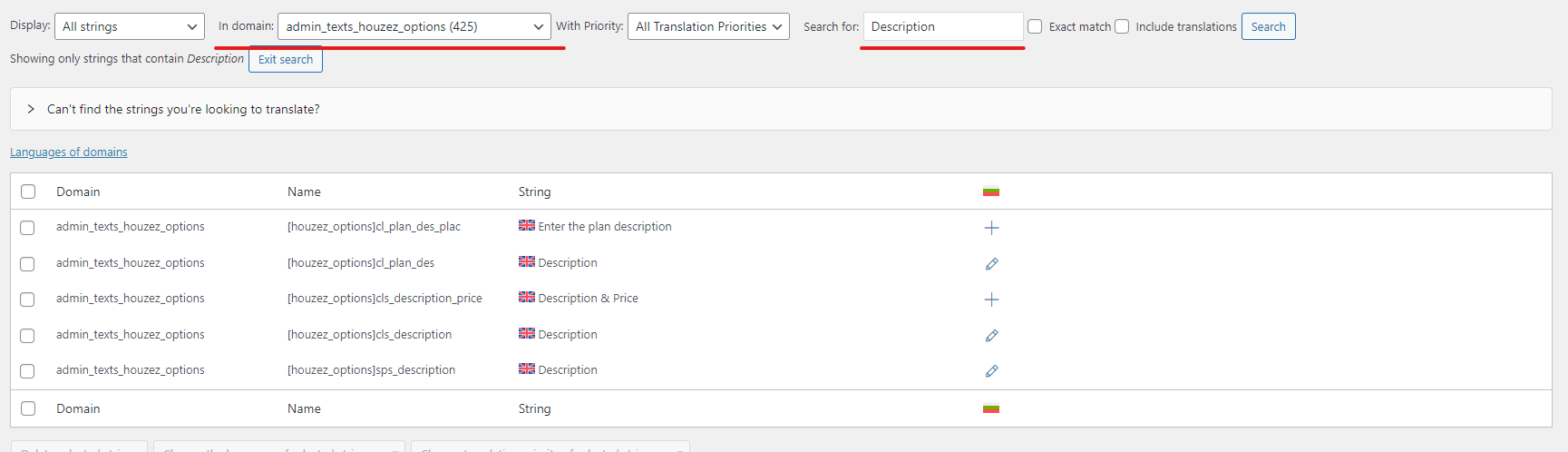Click Bulgarian flag in table header
This screenshot has height=452, width=1568.
[x=991, y=192]
